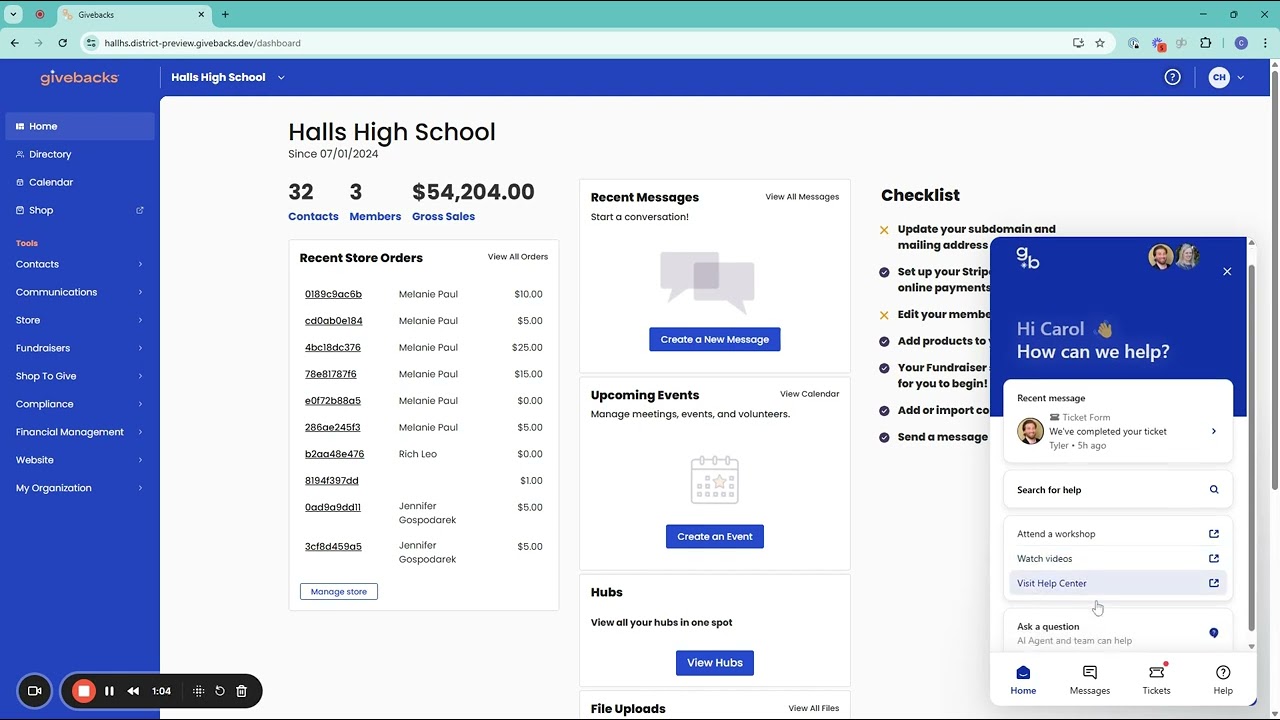
Task: Stop the screen recording with red stop button
Action: (x=84, y=691)
